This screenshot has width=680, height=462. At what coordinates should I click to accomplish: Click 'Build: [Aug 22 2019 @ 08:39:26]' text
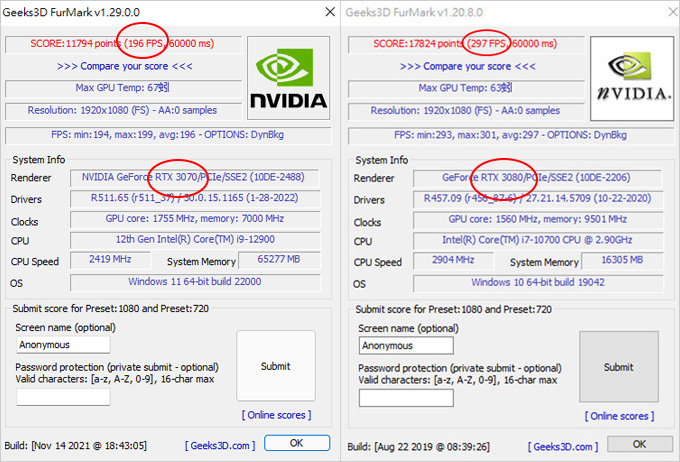click(418, 446)
